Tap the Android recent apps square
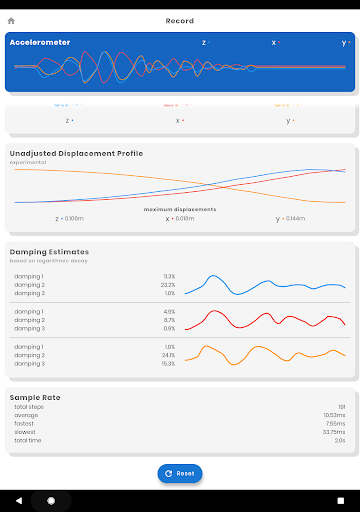Screen dimensions: 360x512 (x=341, y=501)
